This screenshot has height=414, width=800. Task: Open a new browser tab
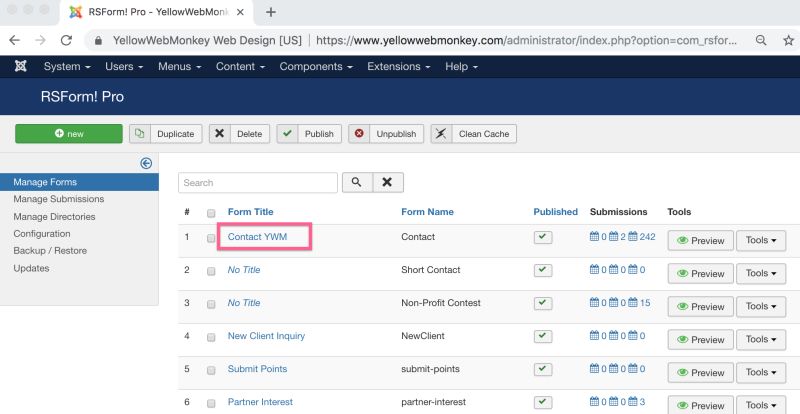click(x=271, y=12)
